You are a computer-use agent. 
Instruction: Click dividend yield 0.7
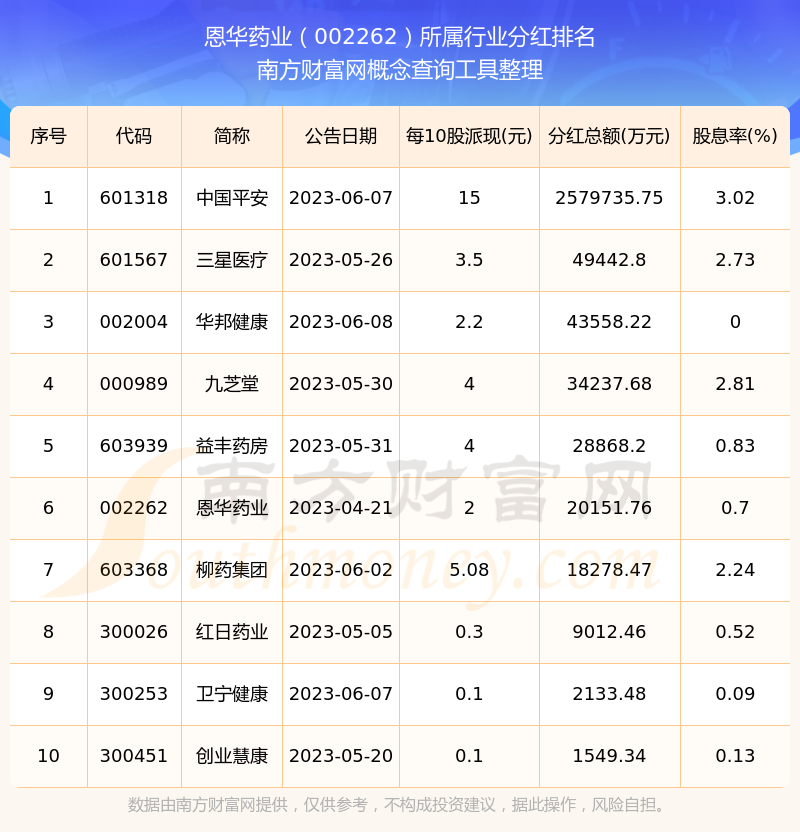[735, 508]
